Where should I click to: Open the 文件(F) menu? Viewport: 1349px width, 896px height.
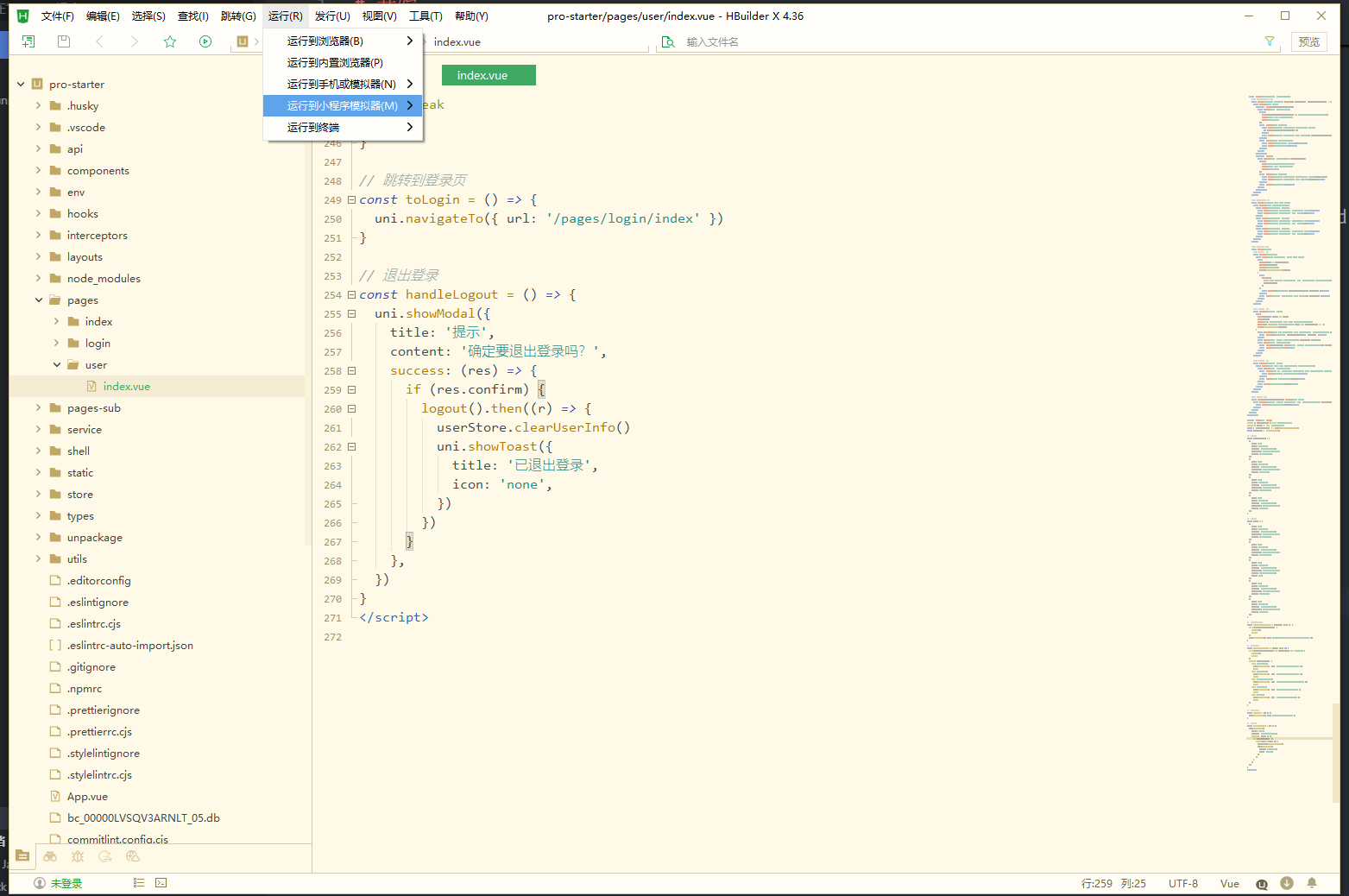pos(58,16)
